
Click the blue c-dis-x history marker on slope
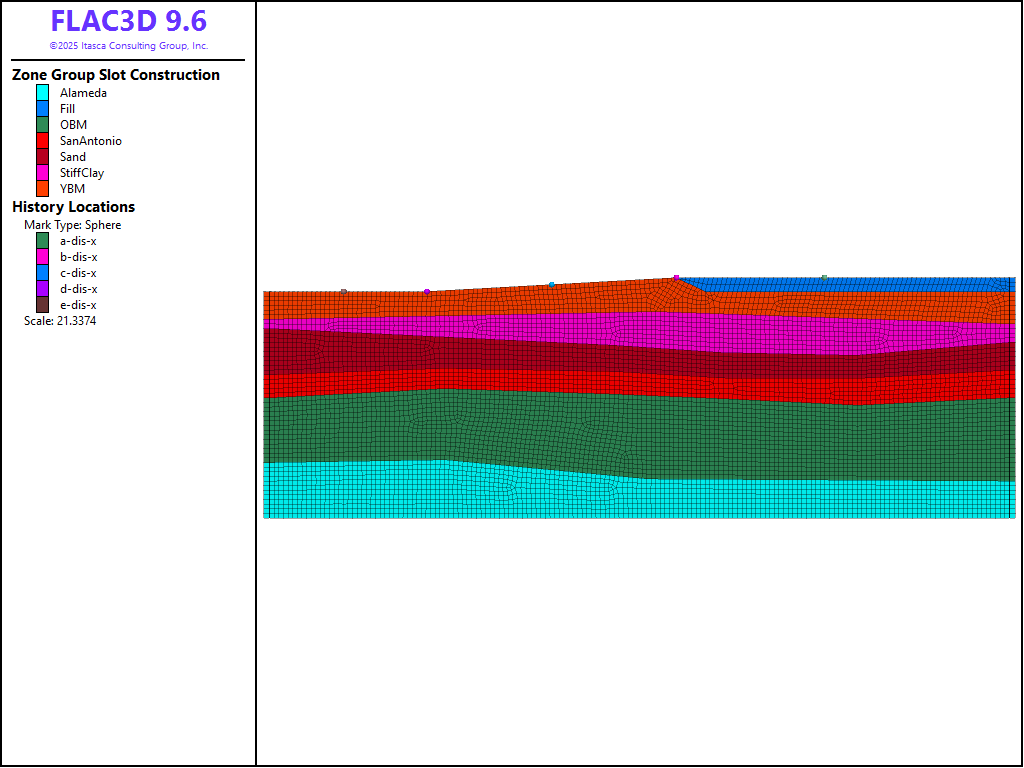click(551, 285)
